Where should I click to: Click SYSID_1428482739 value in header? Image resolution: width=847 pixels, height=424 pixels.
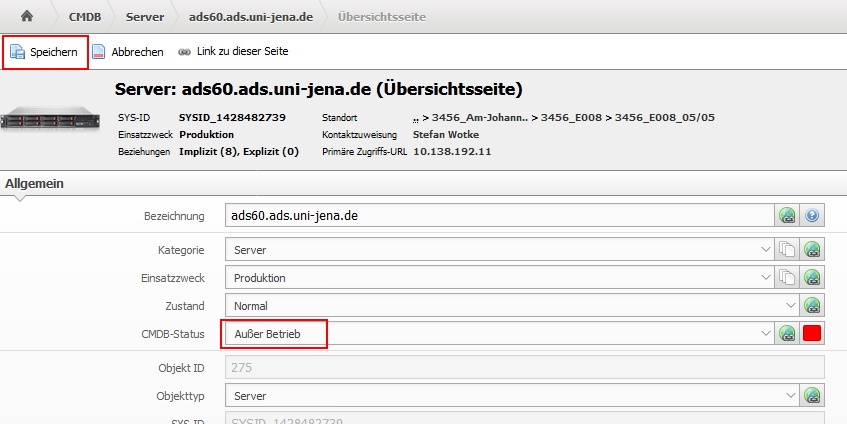pyautogui.click(x=232, y=118)
